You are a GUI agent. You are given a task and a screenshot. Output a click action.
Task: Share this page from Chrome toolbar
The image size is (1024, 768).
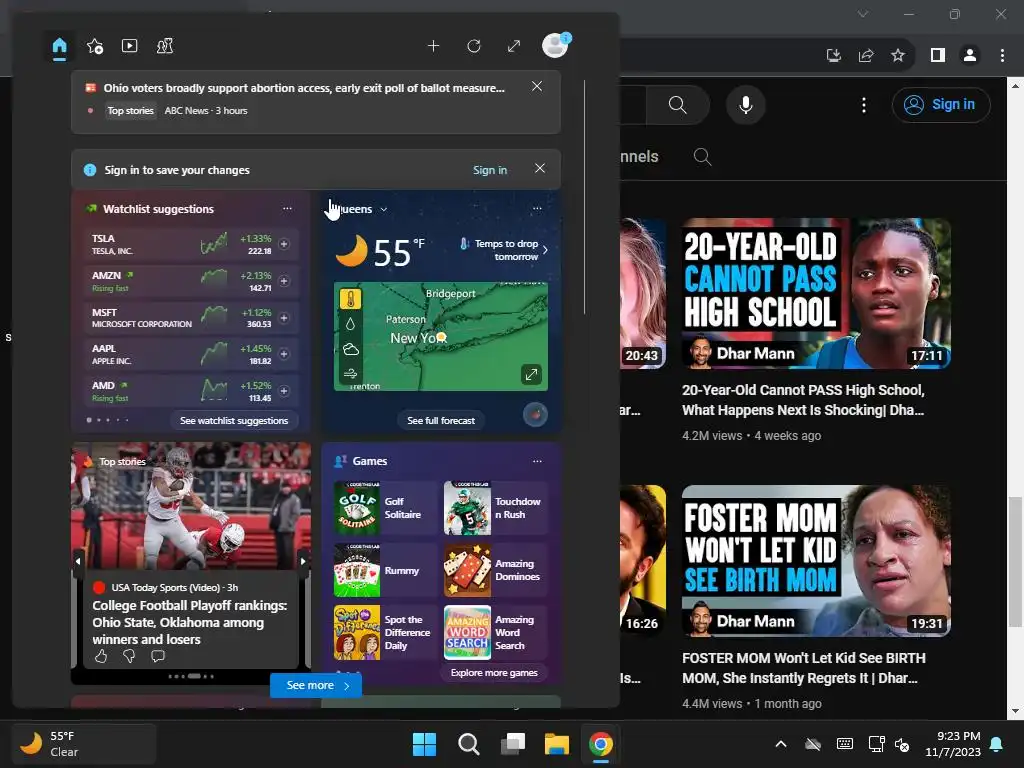(x=866, y=56)
